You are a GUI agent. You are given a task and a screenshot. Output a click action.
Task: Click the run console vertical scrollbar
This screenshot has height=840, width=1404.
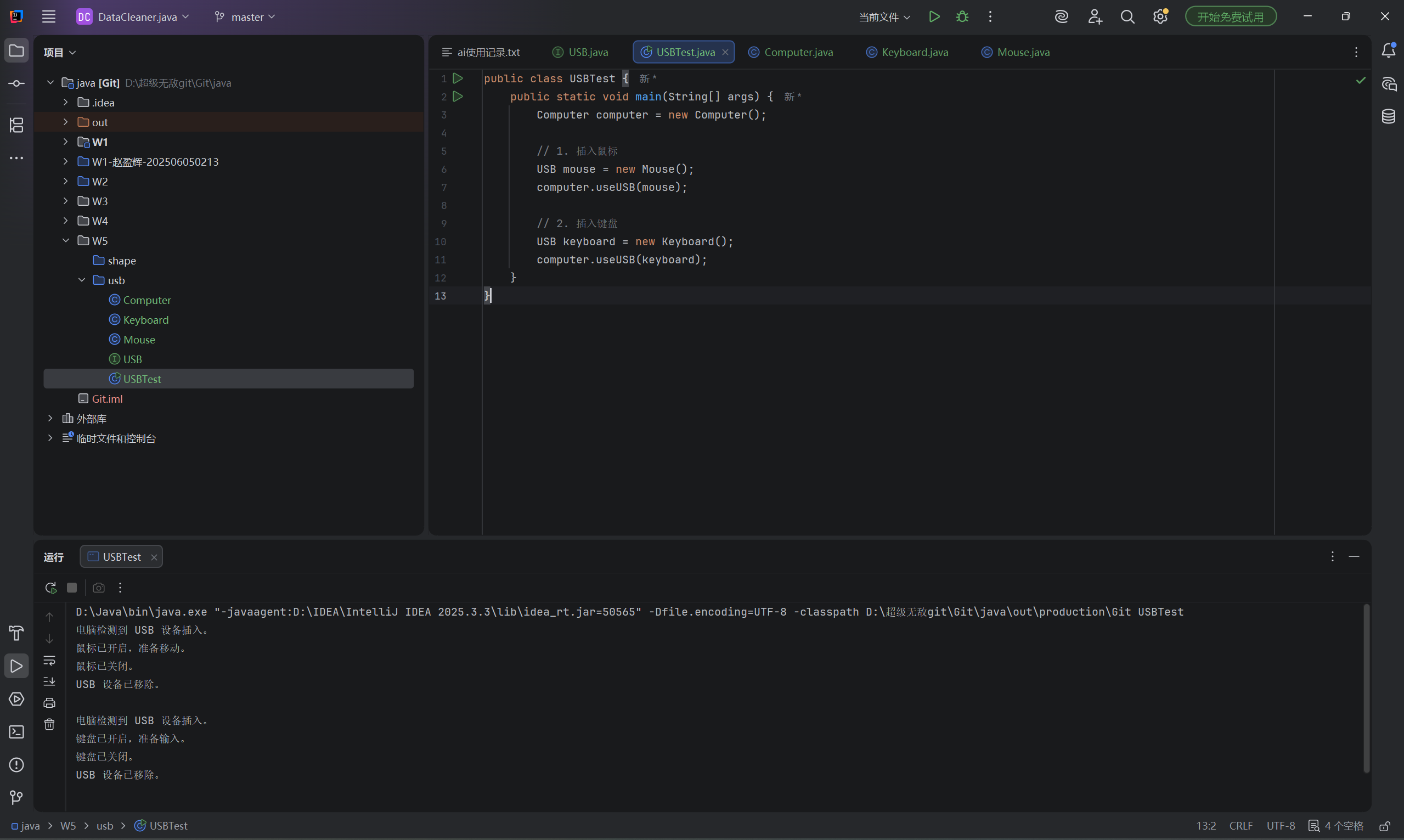1366,687
